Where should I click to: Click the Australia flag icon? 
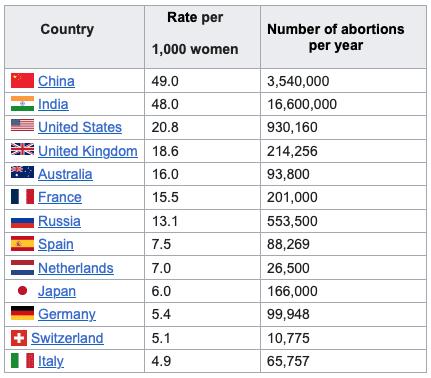tap(22, 172)
